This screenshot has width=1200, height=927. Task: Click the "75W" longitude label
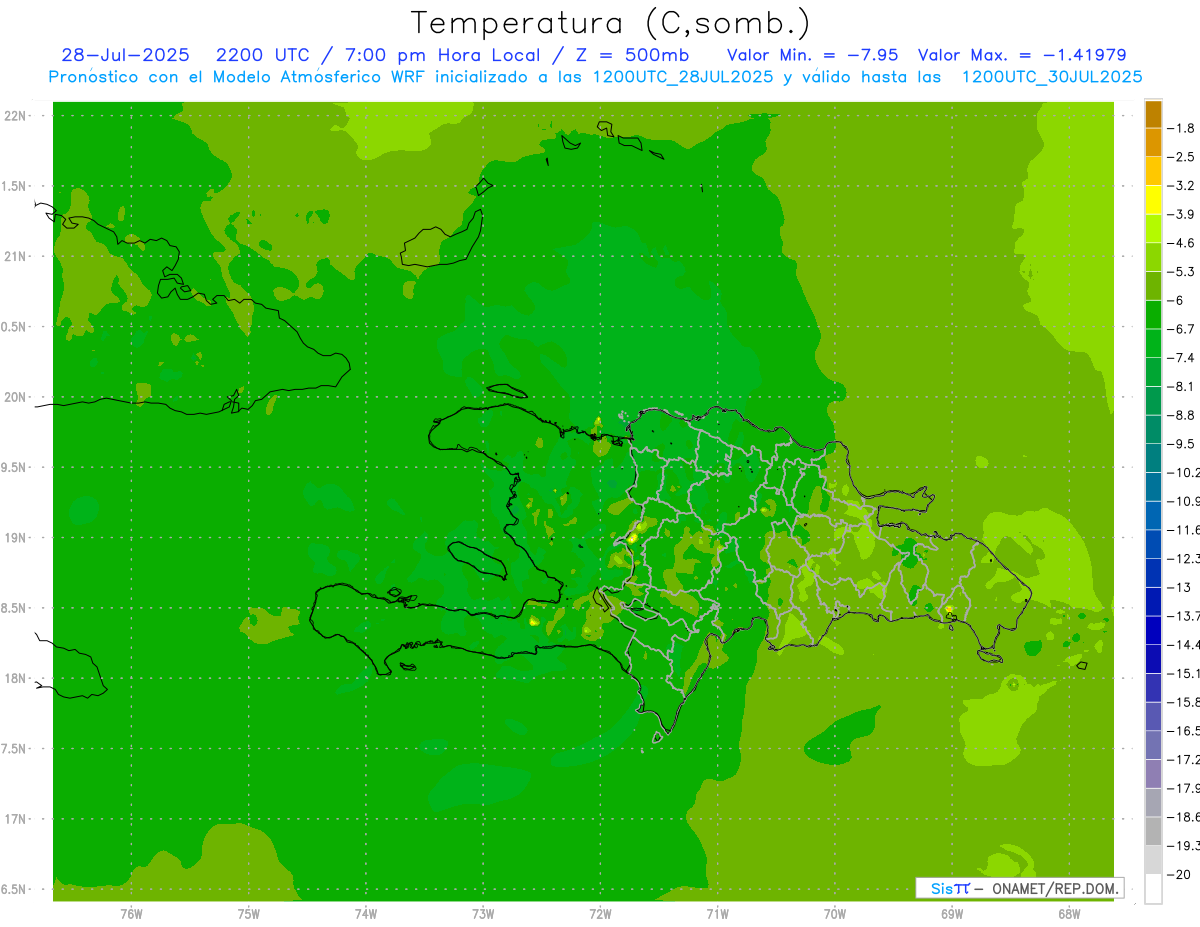coord(248,914)
